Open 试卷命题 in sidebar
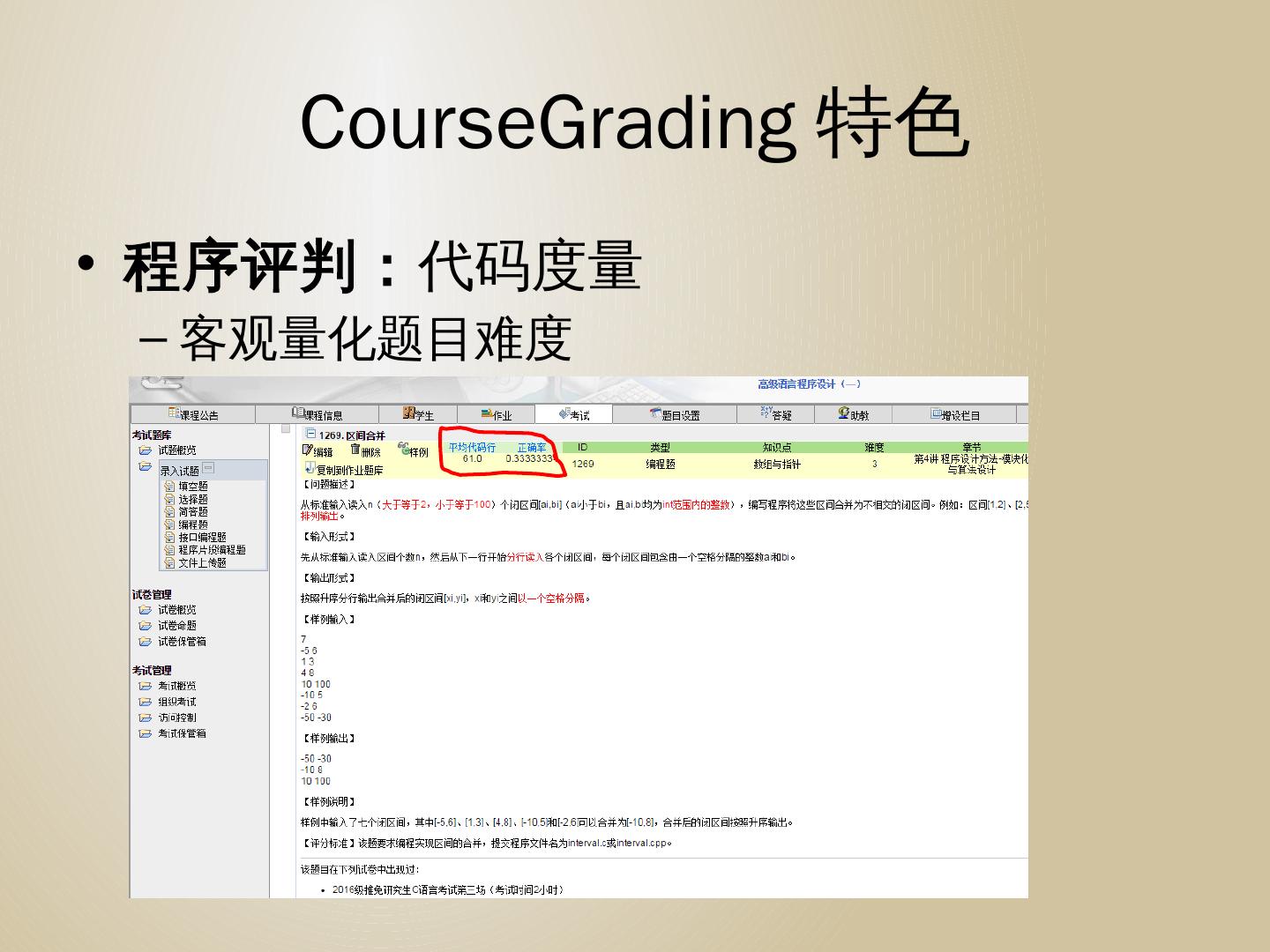1270x952 pixels. point(177,626)
